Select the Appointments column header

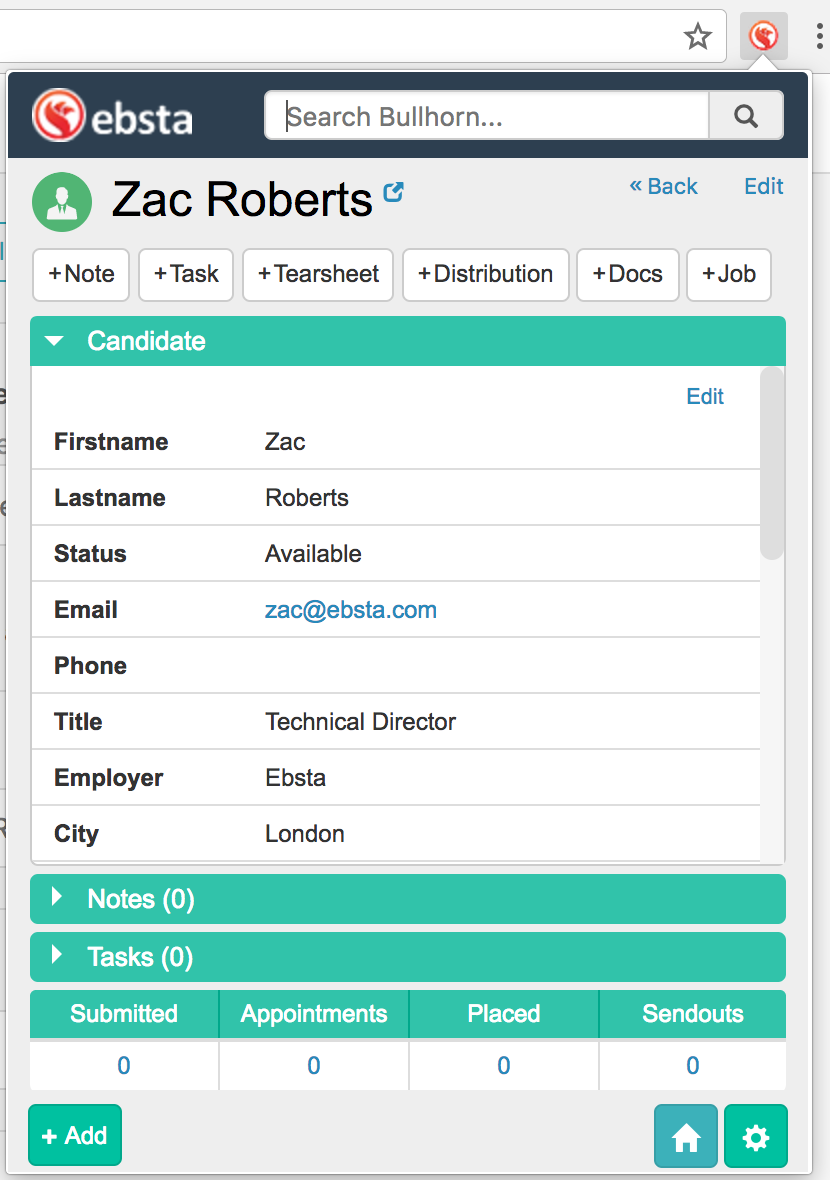(x=314, y=1014)
